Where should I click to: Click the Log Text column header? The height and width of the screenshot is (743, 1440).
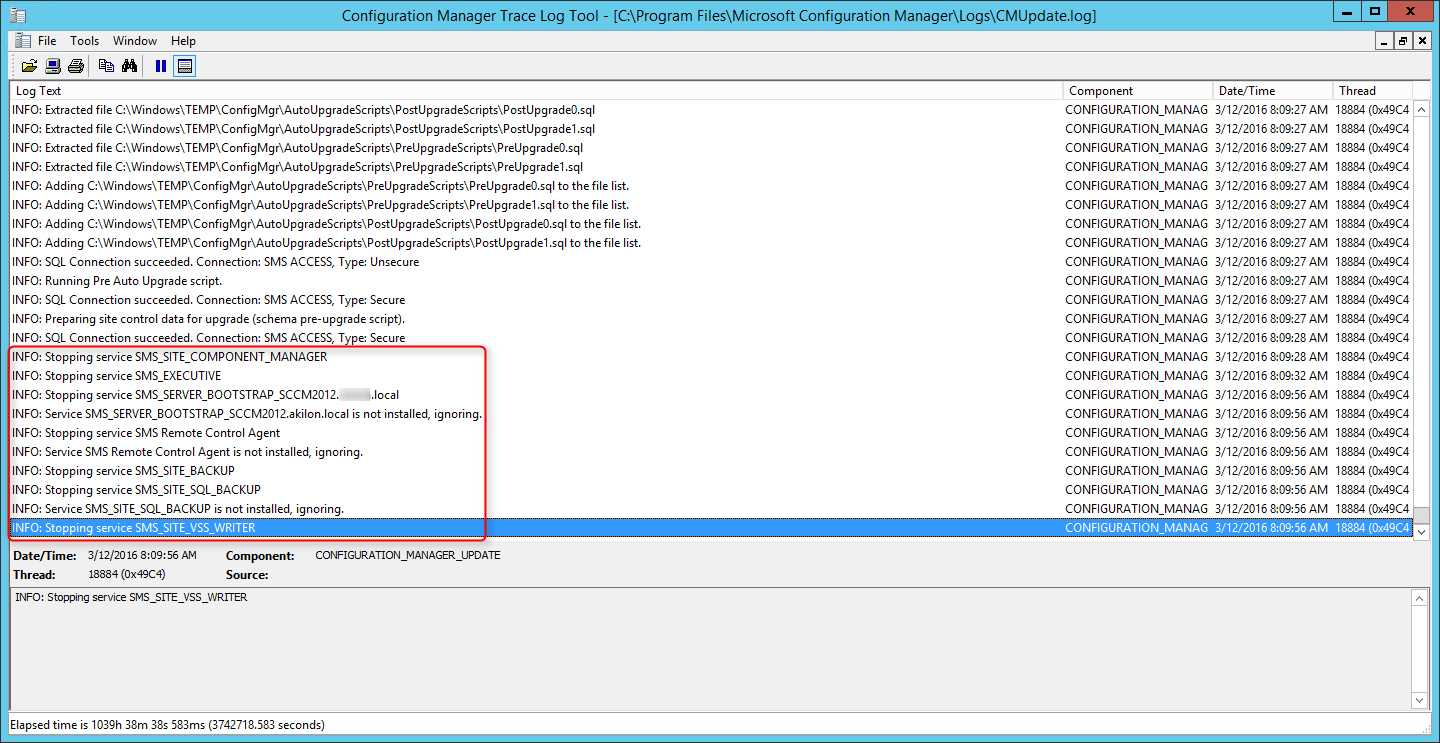point(537,91)
